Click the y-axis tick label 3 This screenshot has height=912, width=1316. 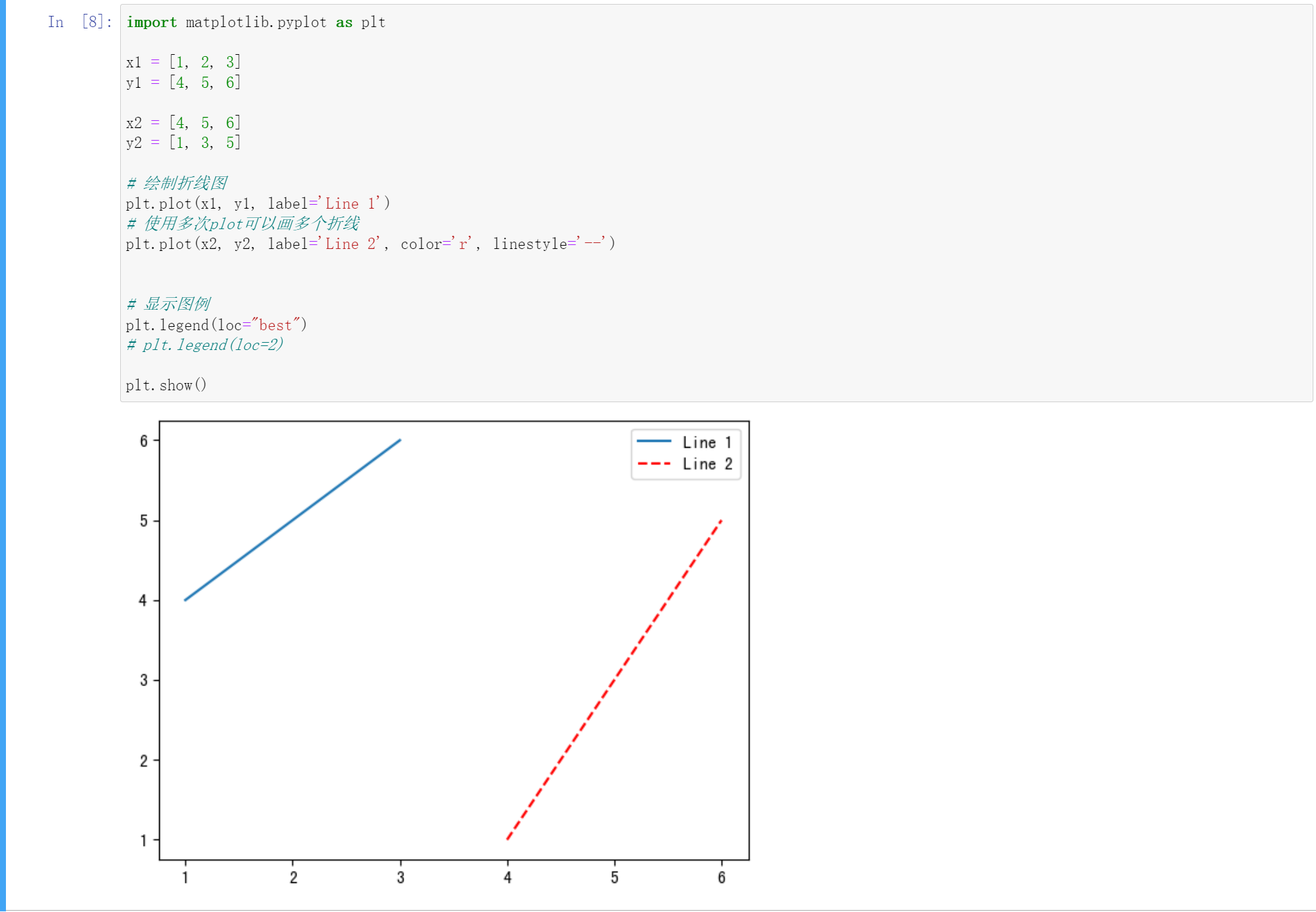tap(143, 680)
